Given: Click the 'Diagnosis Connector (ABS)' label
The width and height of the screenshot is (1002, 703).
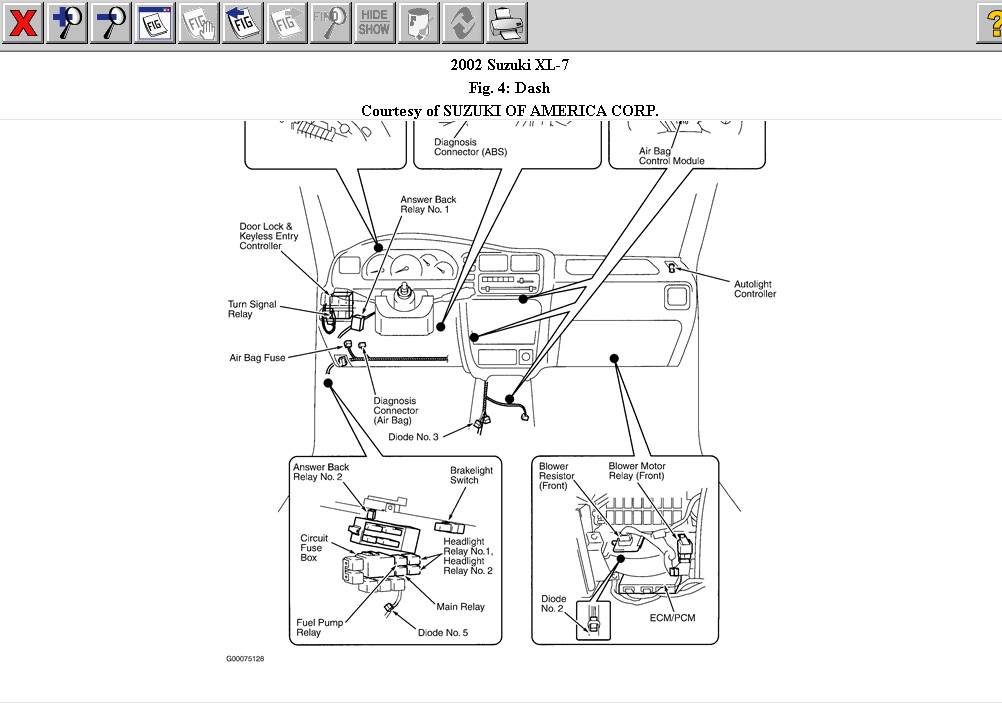Looking at the screenshot, I should 470,147.
